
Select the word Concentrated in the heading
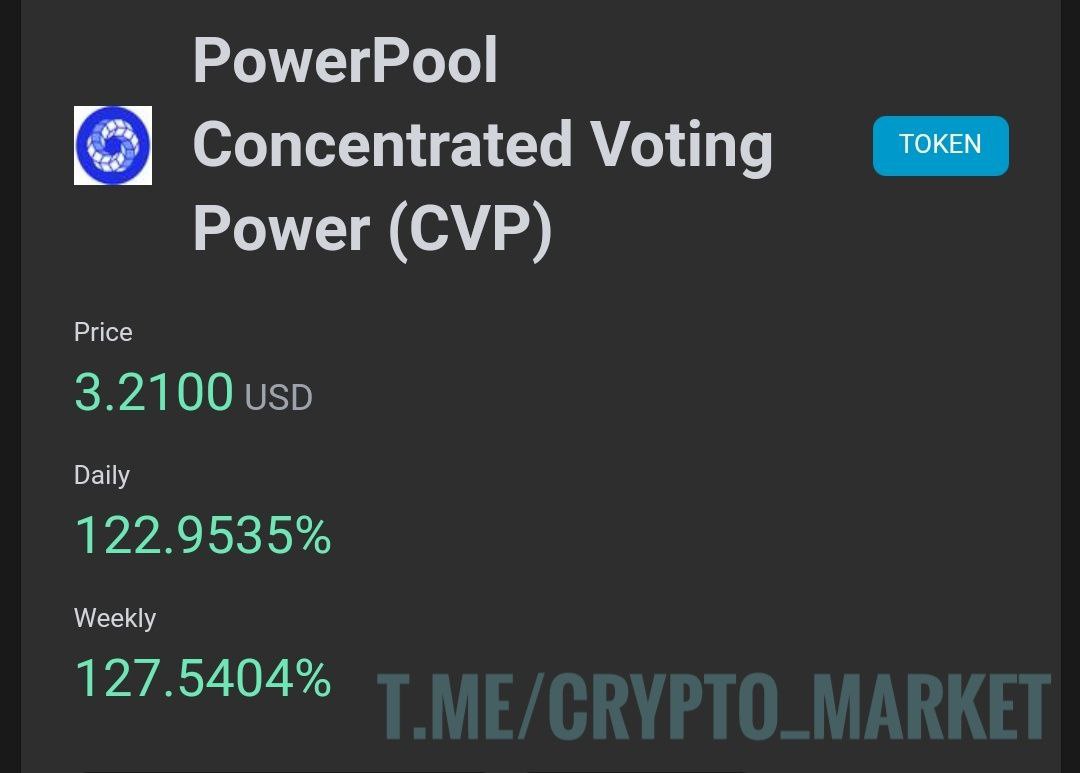pyautogui.click(x=382, y=144)
